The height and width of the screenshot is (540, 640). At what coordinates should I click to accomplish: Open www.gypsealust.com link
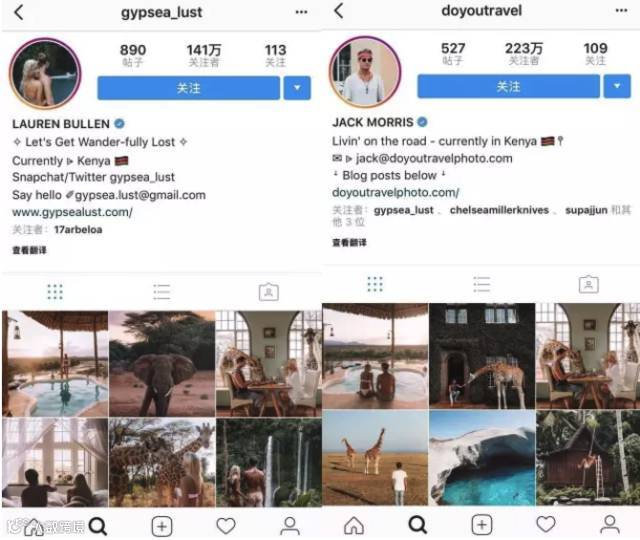pos(72,212)
